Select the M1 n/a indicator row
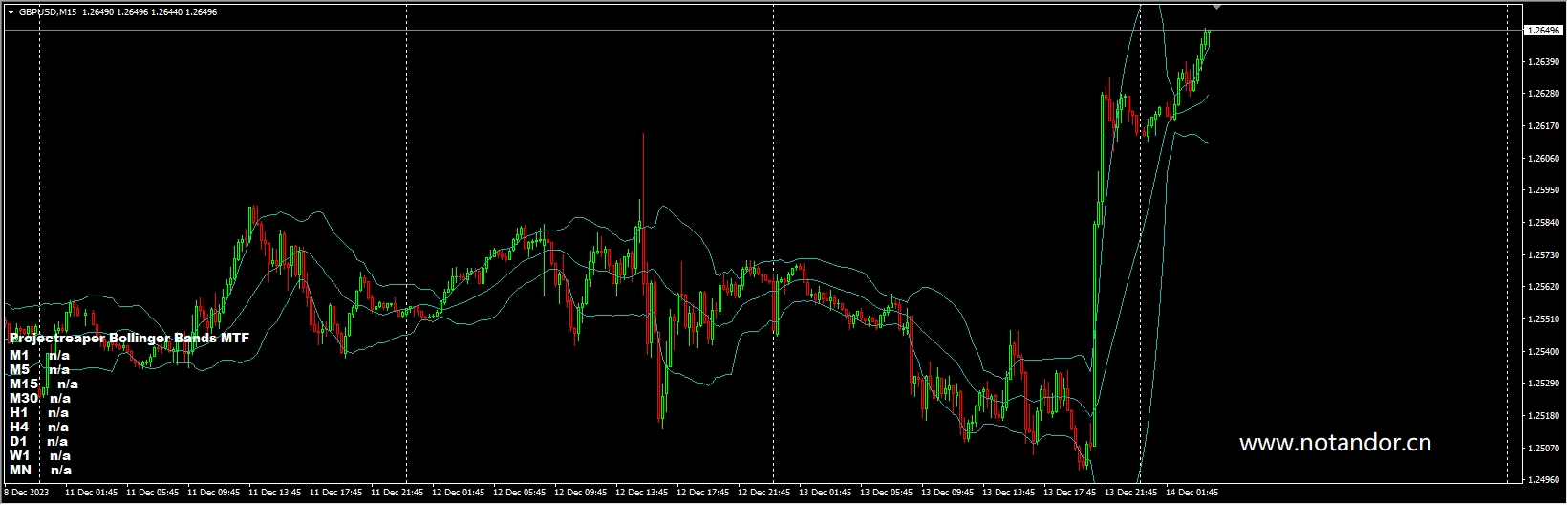This screenshot has width=1568, height=505. tap(39, 355)
